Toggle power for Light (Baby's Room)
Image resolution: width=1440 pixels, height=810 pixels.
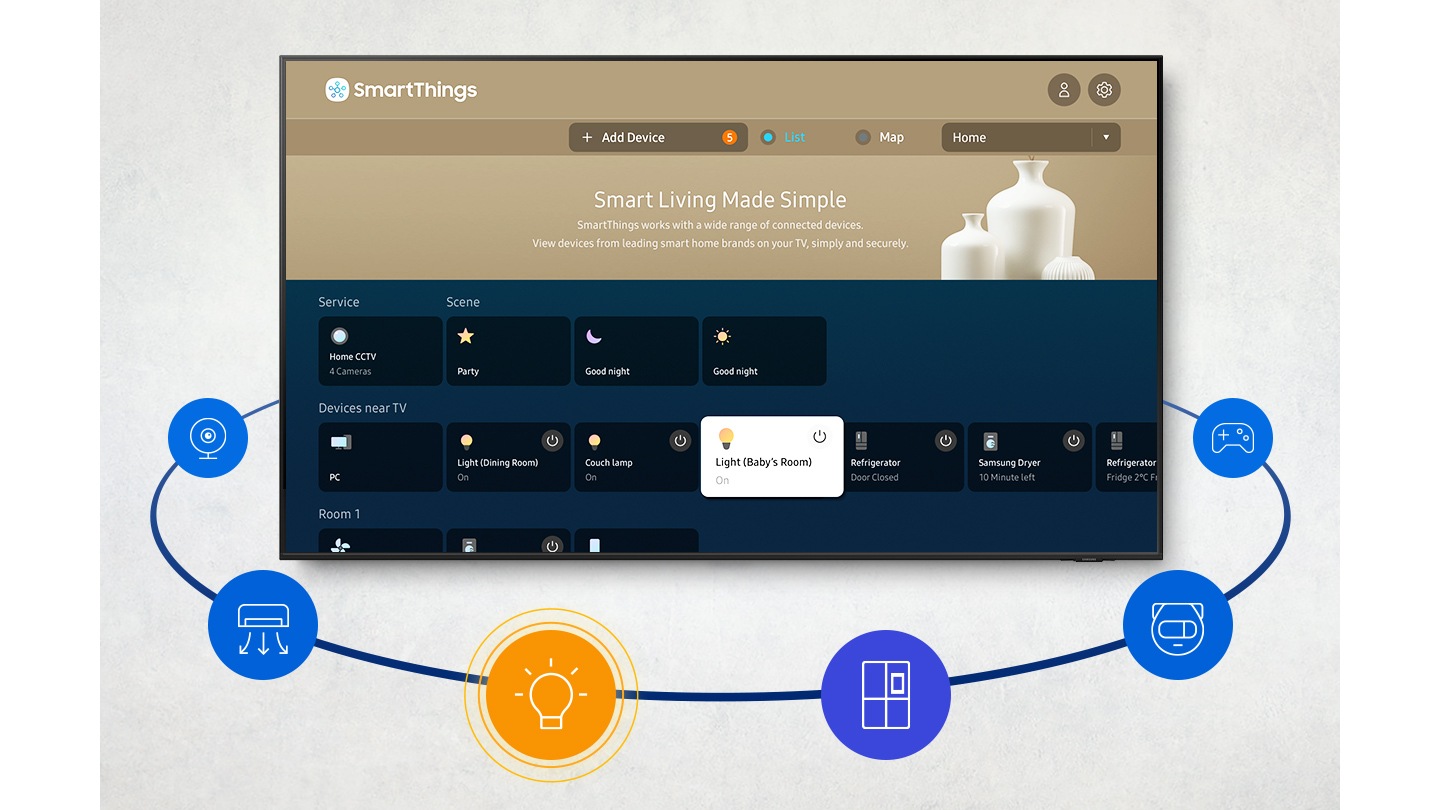click(x=820, y=437)
